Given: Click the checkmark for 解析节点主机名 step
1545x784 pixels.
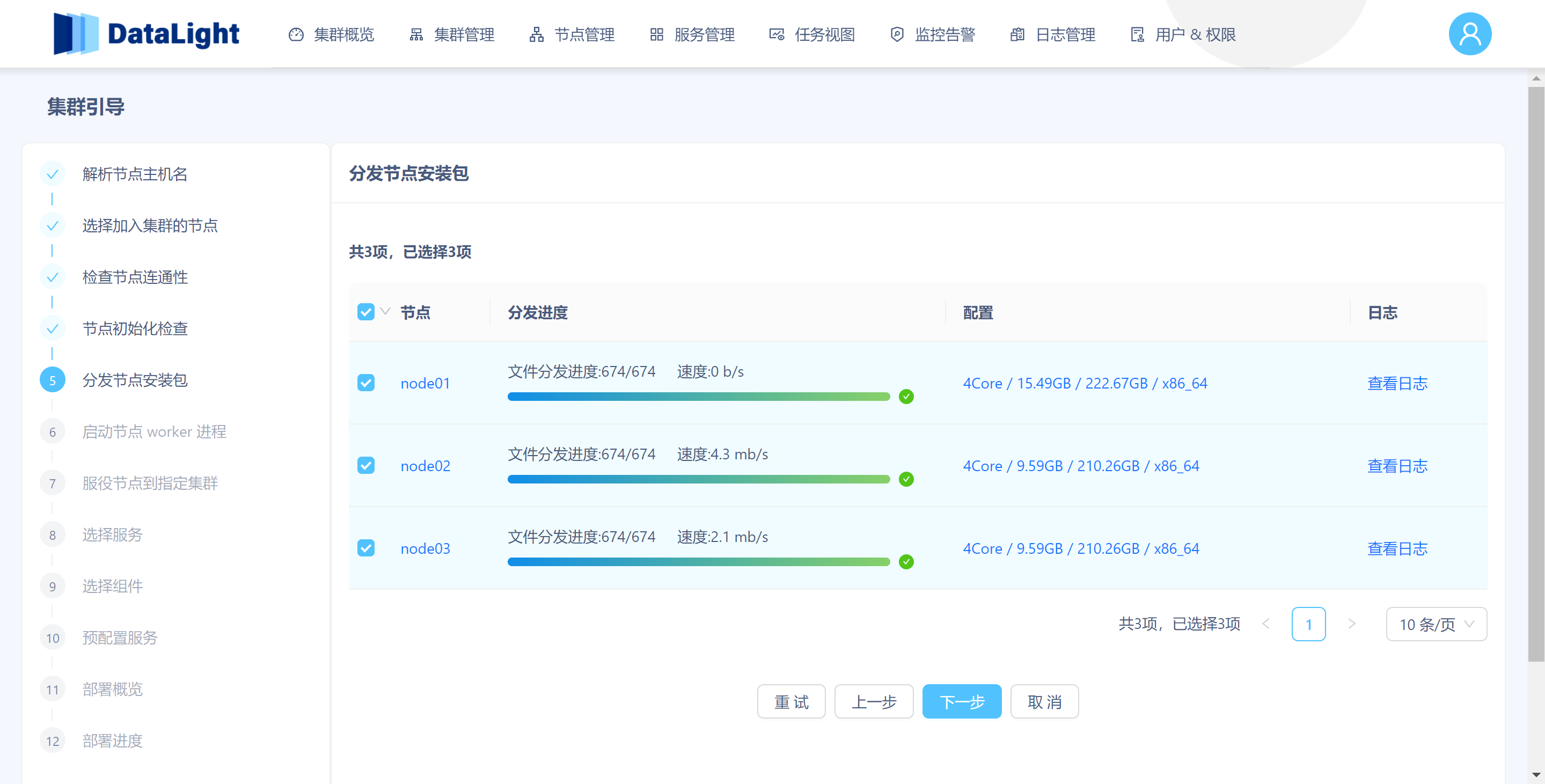Looking at the screenshot, I should (x=52, y=174).
